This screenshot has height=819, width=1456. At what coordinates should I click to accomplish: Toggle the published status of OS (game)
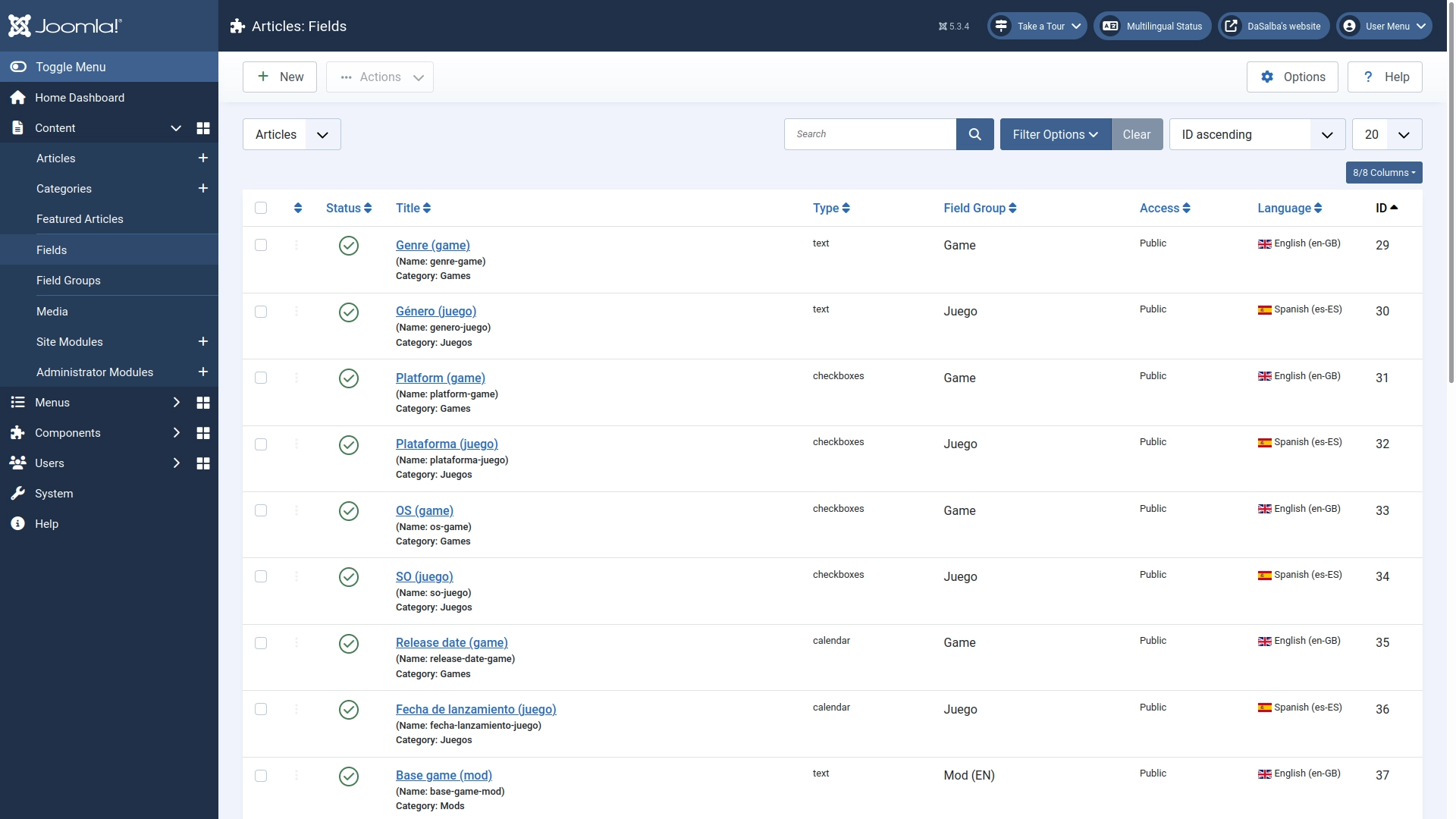348,510
